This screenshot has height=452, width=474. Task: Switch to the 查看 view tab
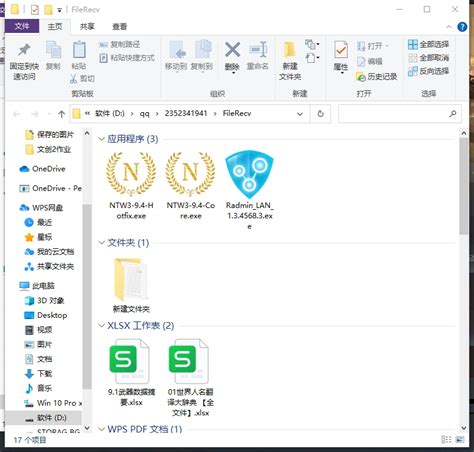[119, 26]
